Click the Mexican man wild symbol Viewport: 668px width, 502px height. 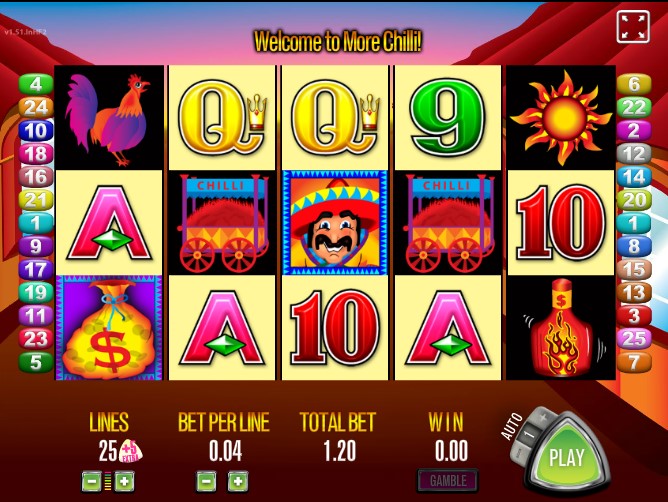tap(335, 223)
